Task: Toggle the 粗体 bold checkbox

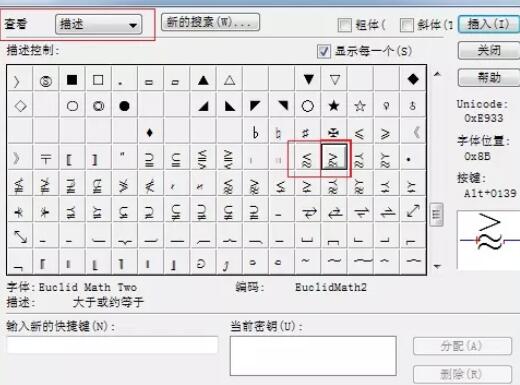Action: pos(344,25)
